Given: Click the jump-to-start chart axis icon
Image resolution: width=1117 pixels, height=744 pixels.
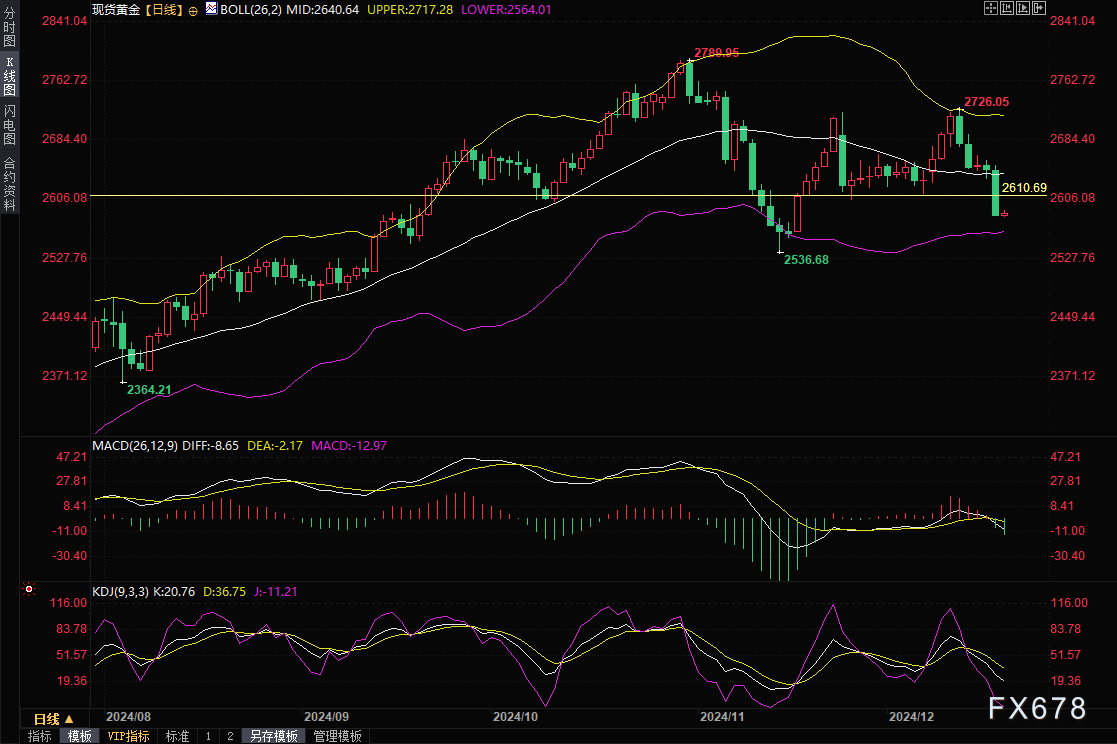Looking at the screenshot, I should click(1007, 8).
